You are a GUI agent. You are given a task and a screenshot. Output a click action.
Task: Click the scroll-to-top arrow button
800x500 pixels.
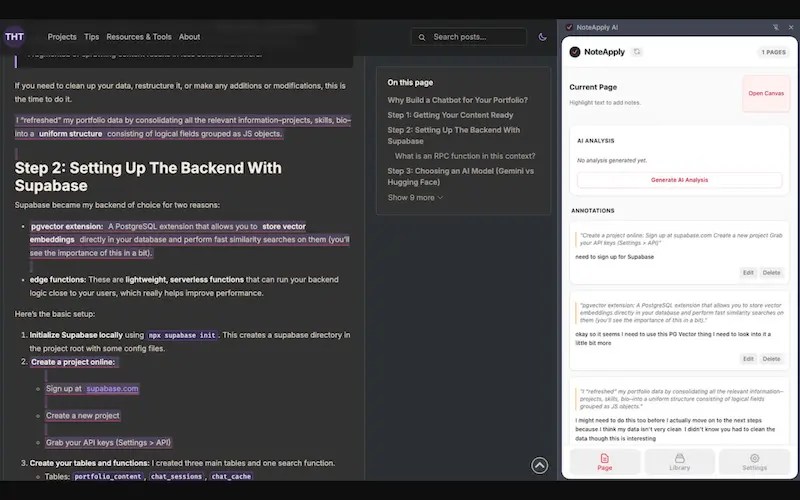click(539, 465)
